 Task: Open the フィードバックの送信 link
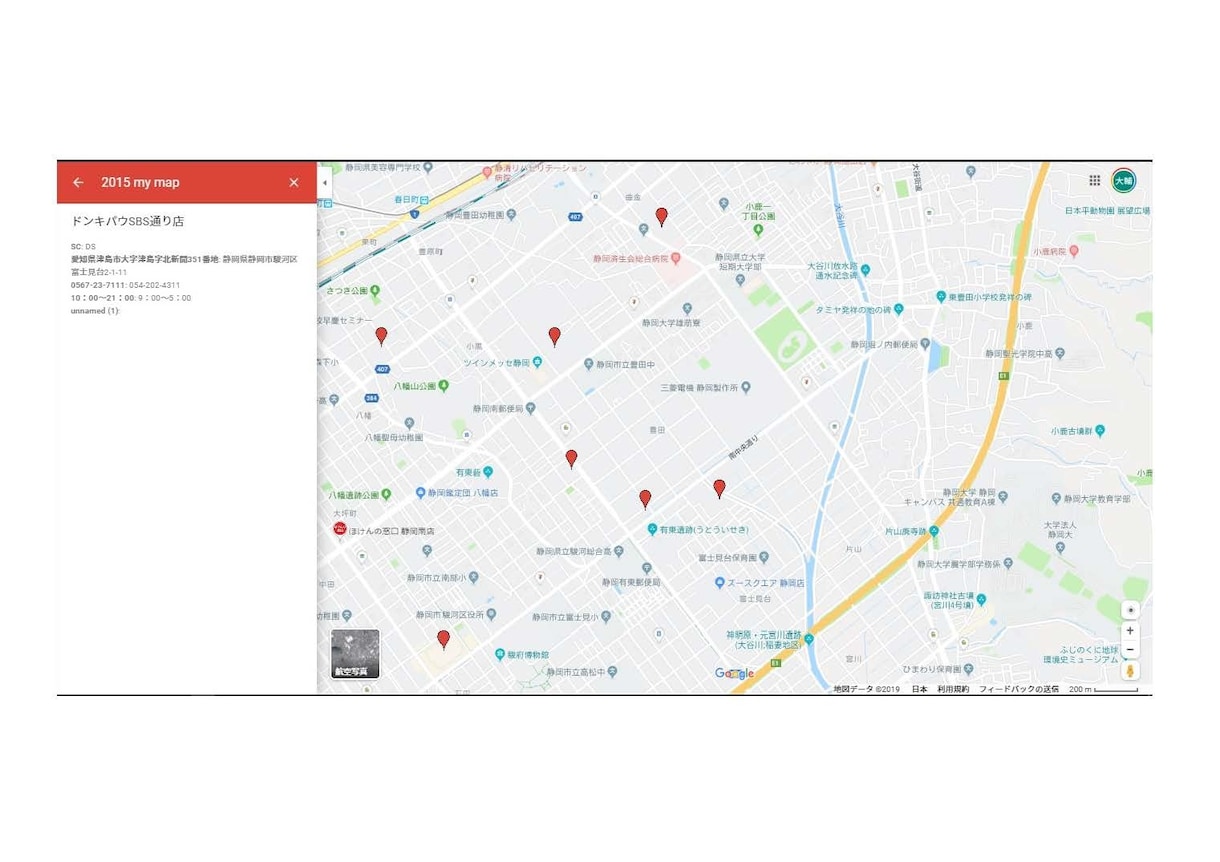point(1018,689)
